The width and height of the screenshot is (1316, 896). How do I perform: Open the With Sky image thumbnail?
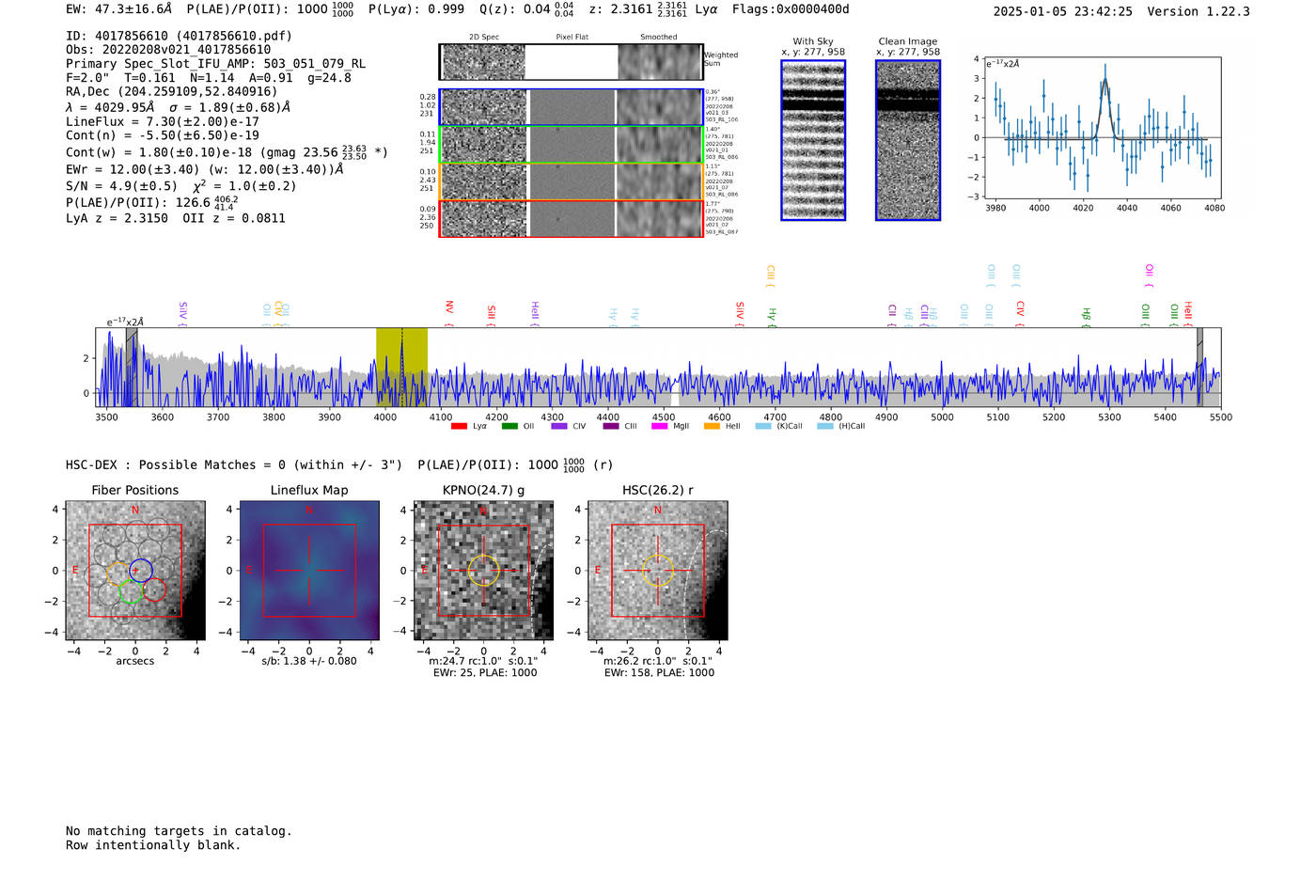tap(813, 140)
